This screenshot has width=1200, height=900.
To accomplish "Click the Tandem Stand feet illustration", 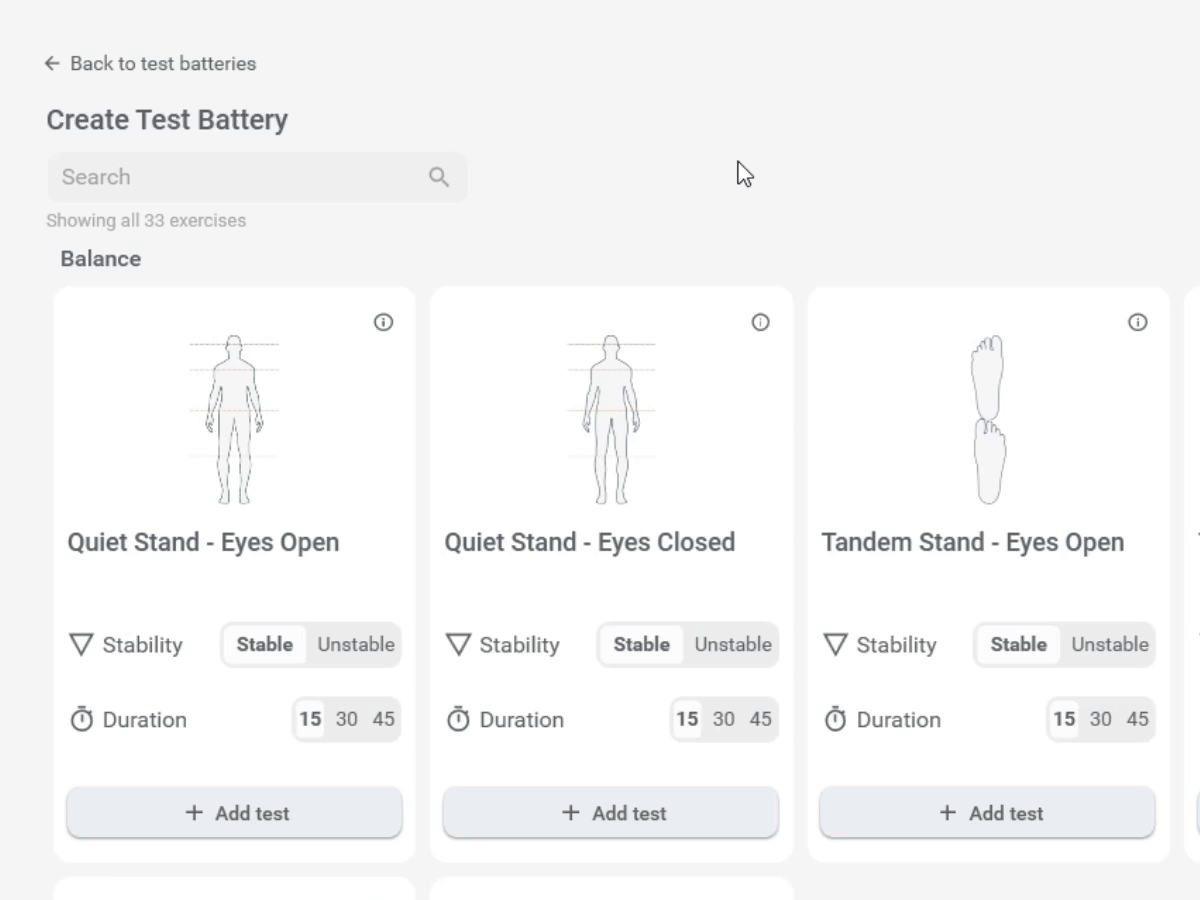I will pyautogui.click(x=988, y=420).
